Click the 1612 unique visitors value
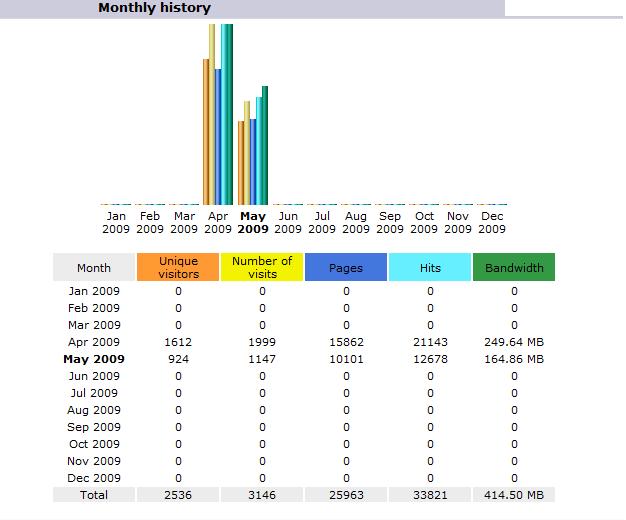This screenshot has width=626, height=520. pyautogui.click(x=178, y=342)
